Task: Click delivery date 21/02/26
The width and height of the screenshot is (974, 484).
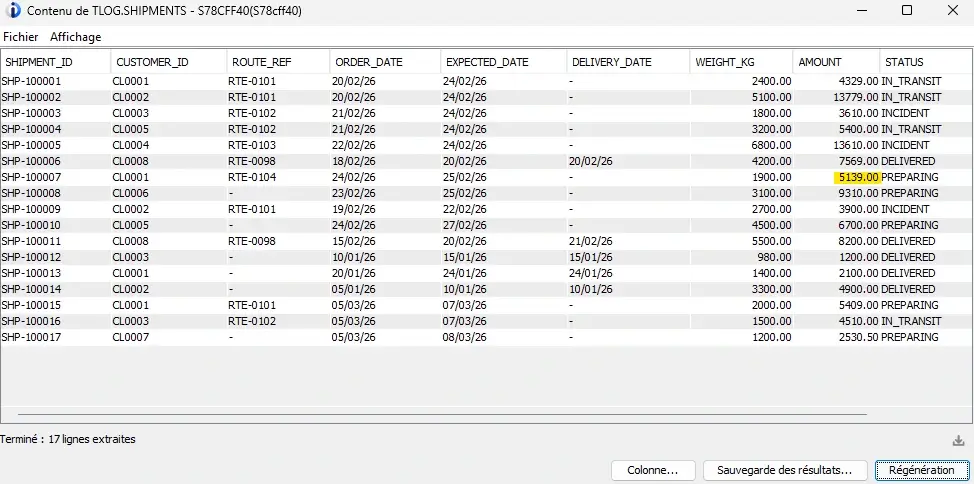Action: (591, 241)
